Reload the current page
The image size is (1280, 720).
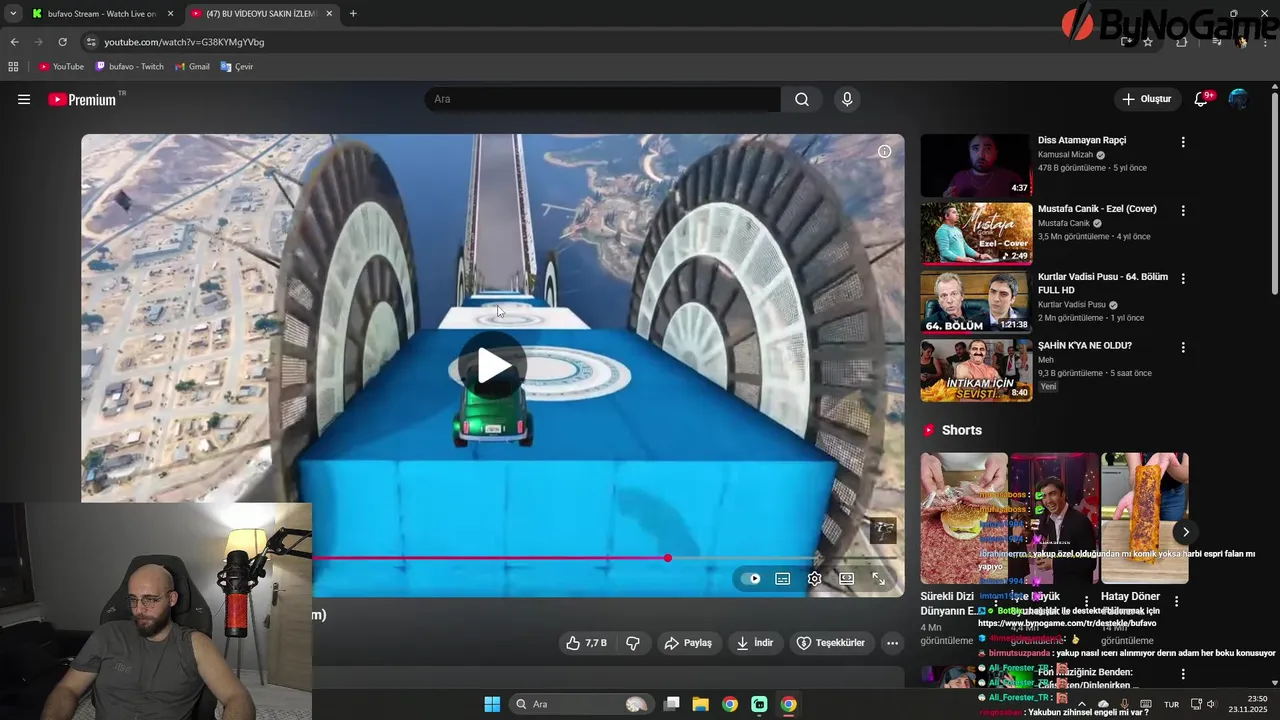[62, 42]
